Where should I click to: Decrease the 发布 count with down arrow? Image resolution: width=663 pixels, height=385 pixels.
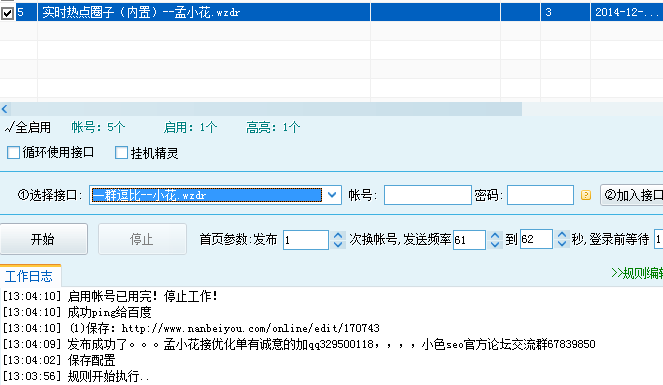[x=338, y=245]
